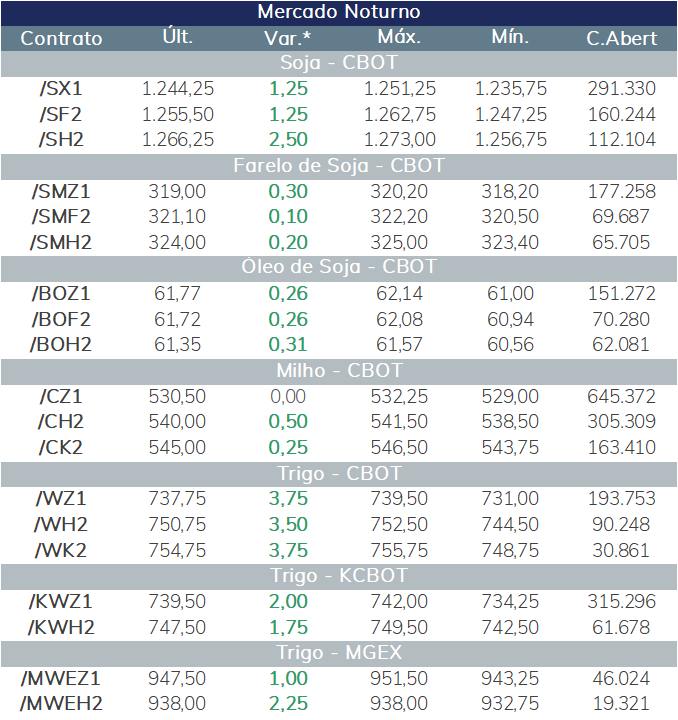Image resolution: width=678 pixels, height=720 pixels.
Task: Click the 645.372 open interest value
Action: 622,397
